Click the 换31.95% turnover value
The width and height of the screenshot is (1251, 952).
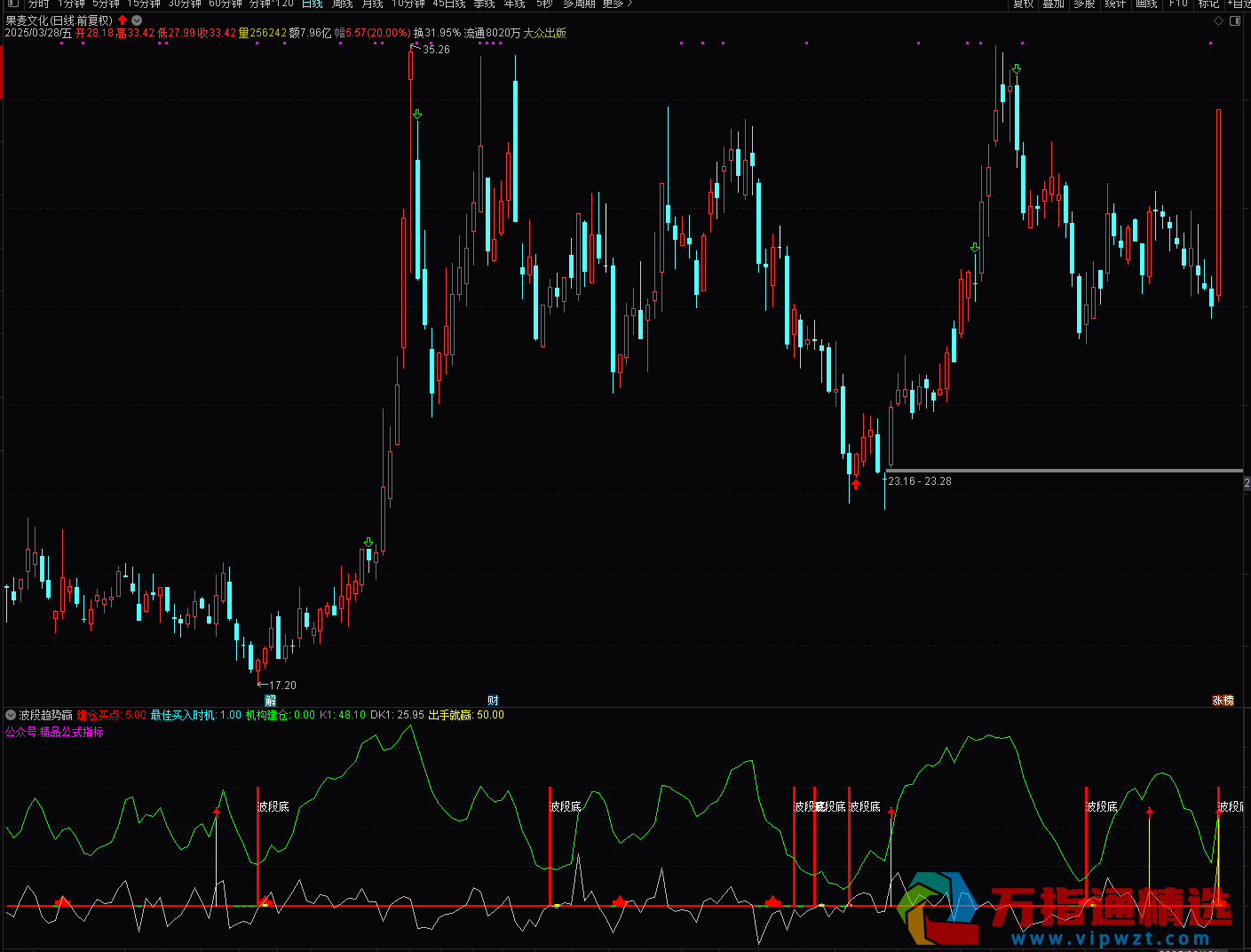click(438, 33)
